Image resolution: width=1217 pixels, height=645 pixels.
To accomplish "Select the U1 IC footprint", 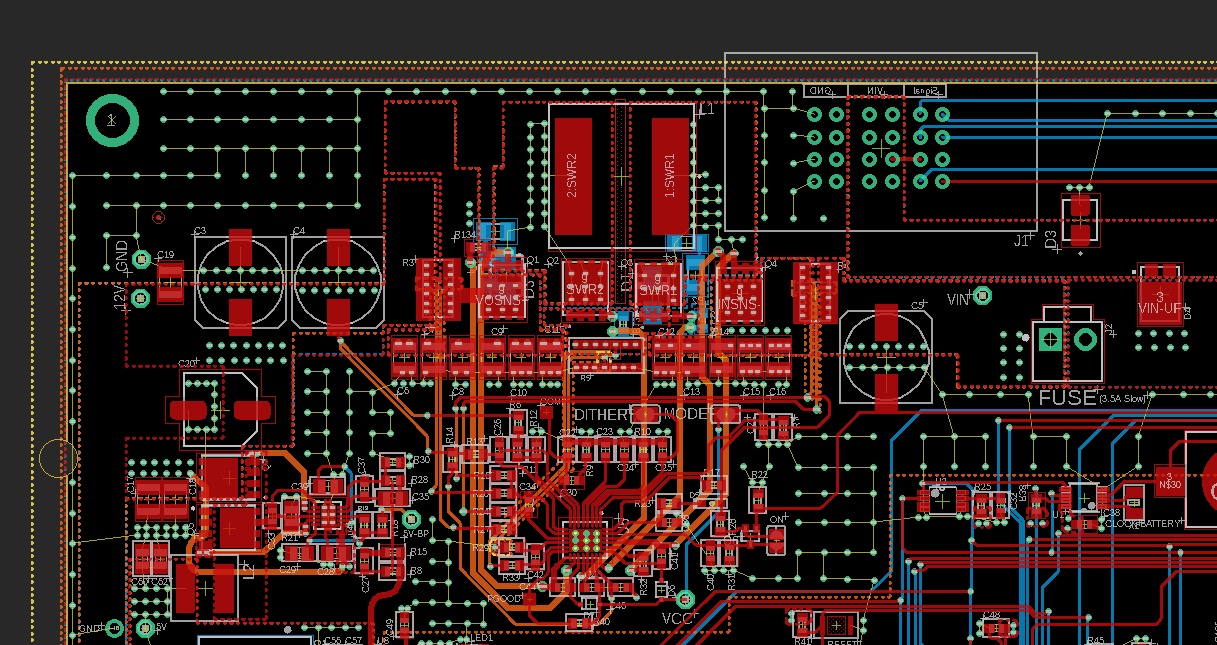I will (1085, 497).
